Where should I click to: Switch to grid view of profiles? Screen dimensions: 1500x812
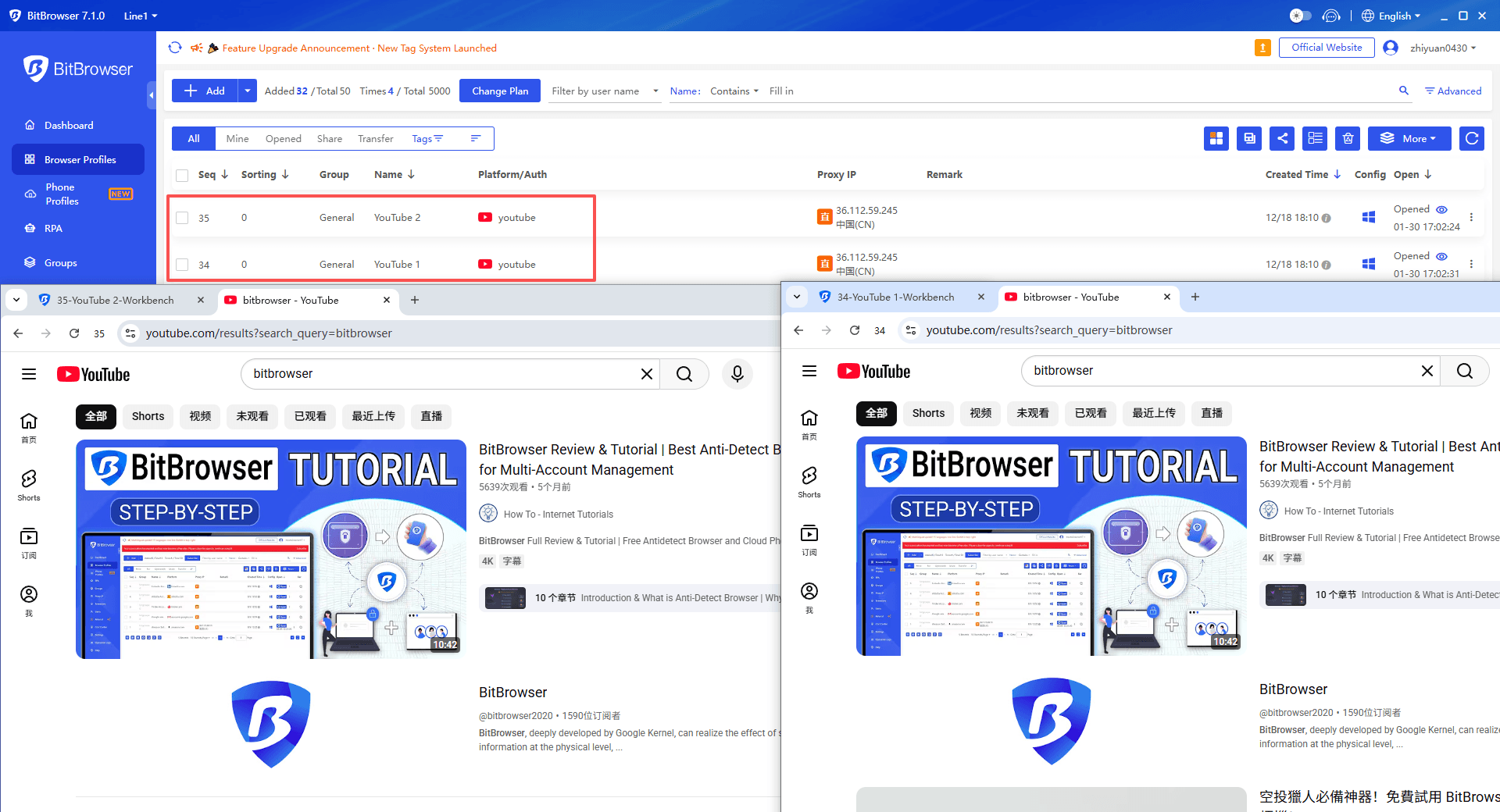coord(1216,138)
